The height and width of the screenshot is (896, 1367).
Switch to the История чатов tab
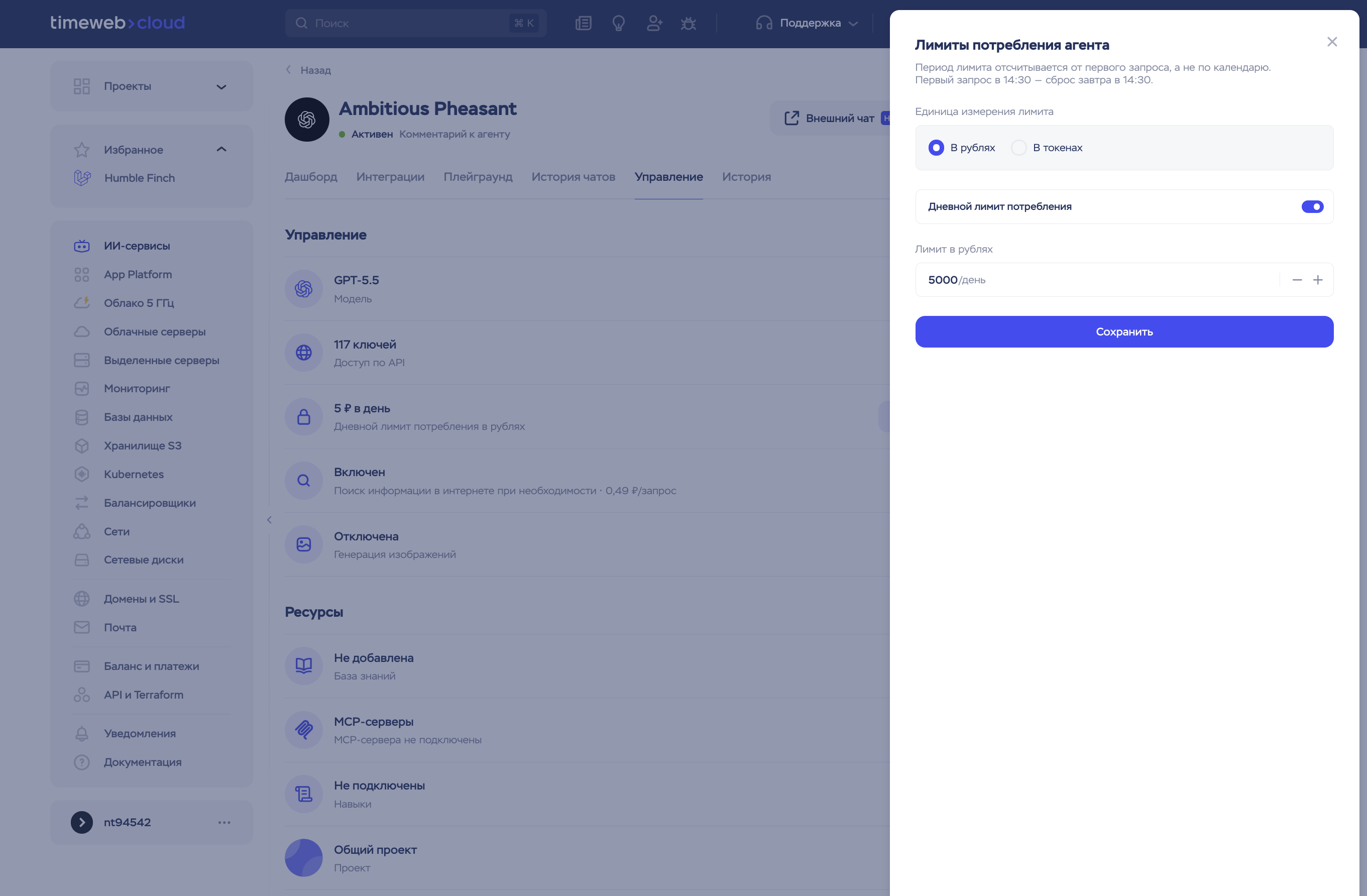click(573, 177)
